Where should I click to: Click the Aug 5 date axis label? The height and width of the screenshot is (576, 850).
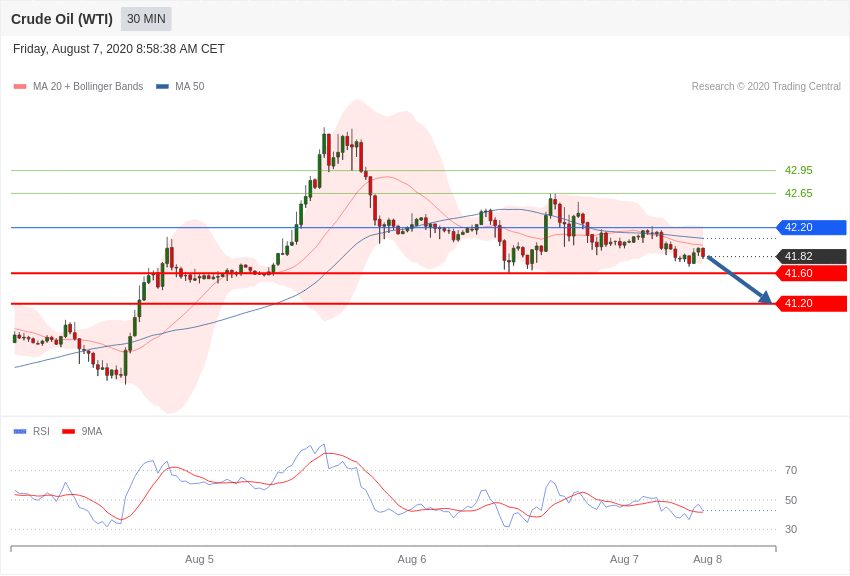point(199,559)
